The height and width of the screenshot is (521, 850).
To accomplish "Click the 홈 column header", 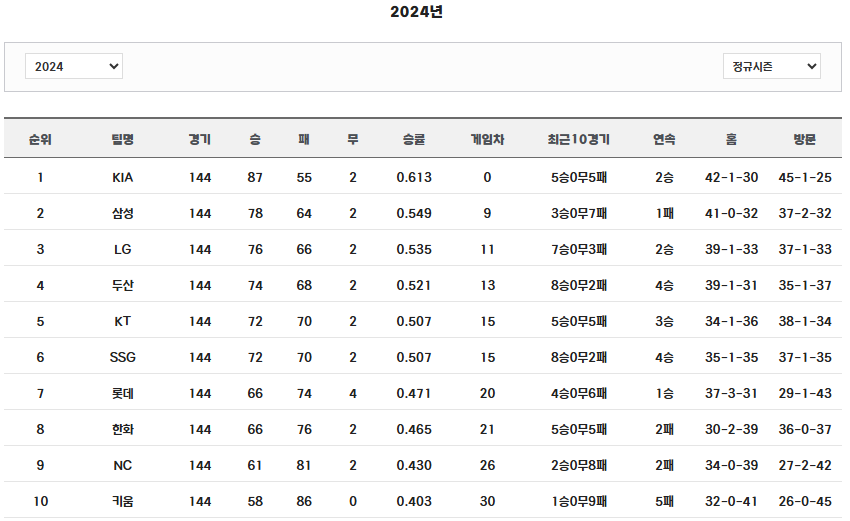I will coord(731,139).
